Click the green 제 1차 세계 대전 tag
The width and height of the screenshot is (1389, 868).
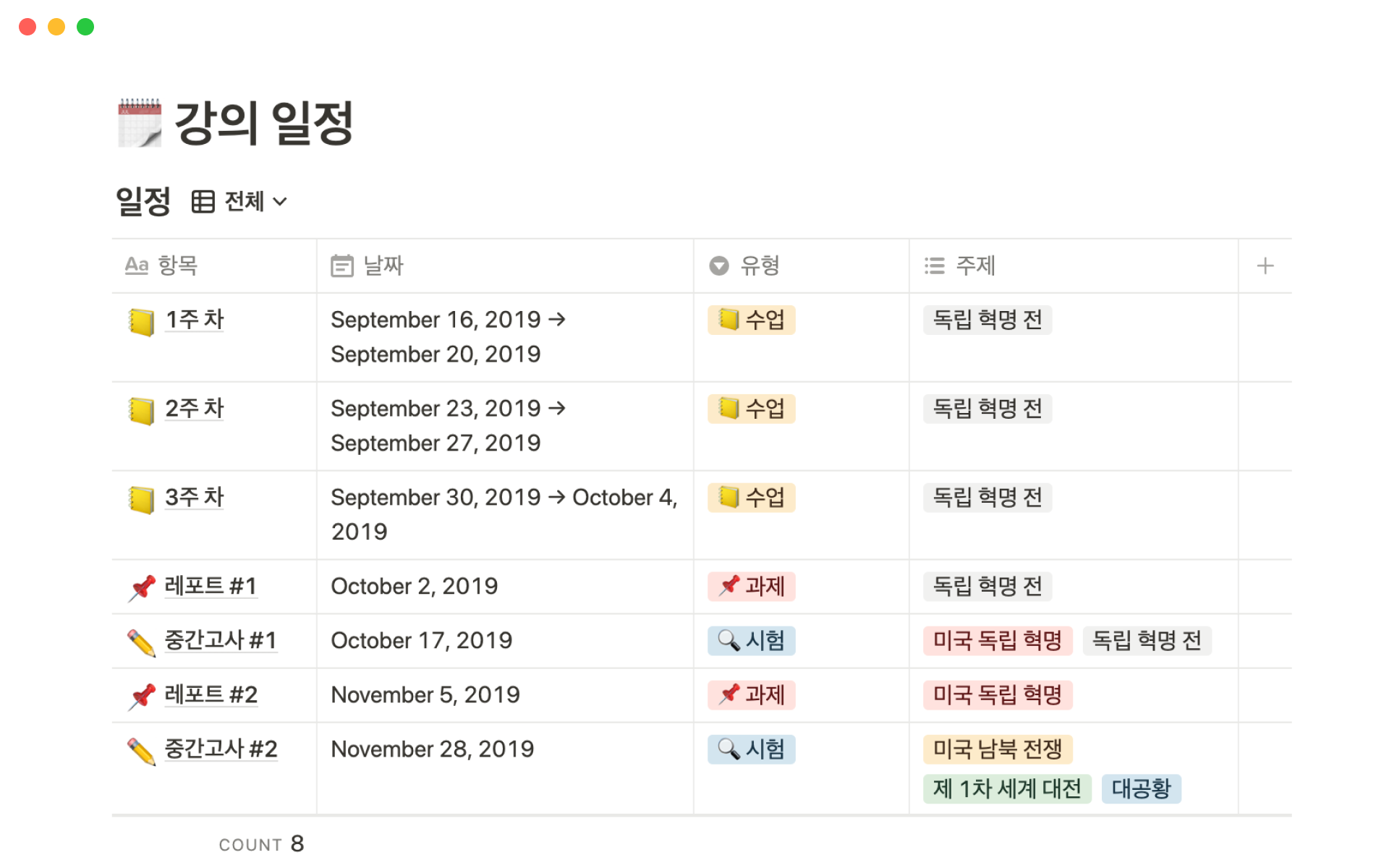[x=1006, y=788]
